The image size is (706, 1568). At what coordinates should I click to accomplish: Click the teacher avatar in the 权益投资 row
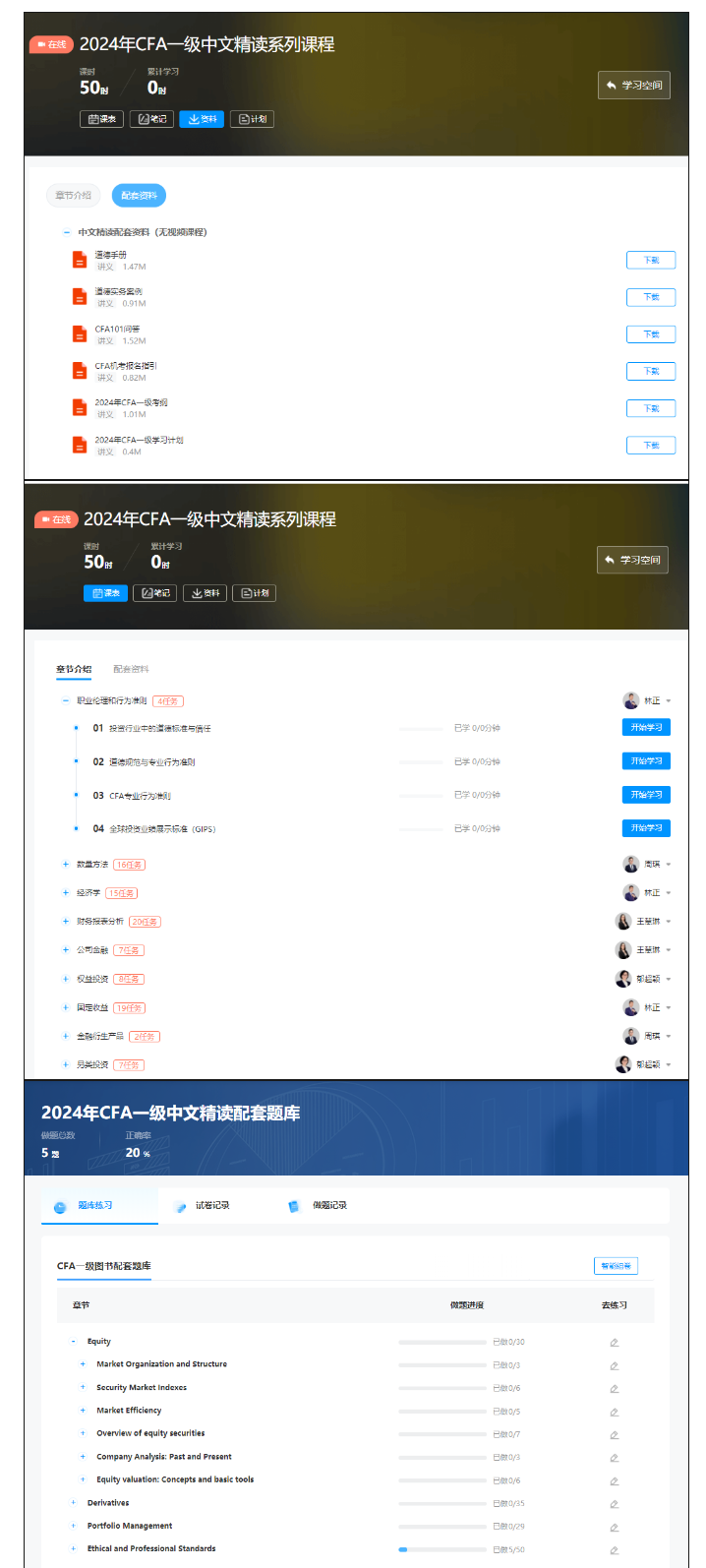click(623, 979)
